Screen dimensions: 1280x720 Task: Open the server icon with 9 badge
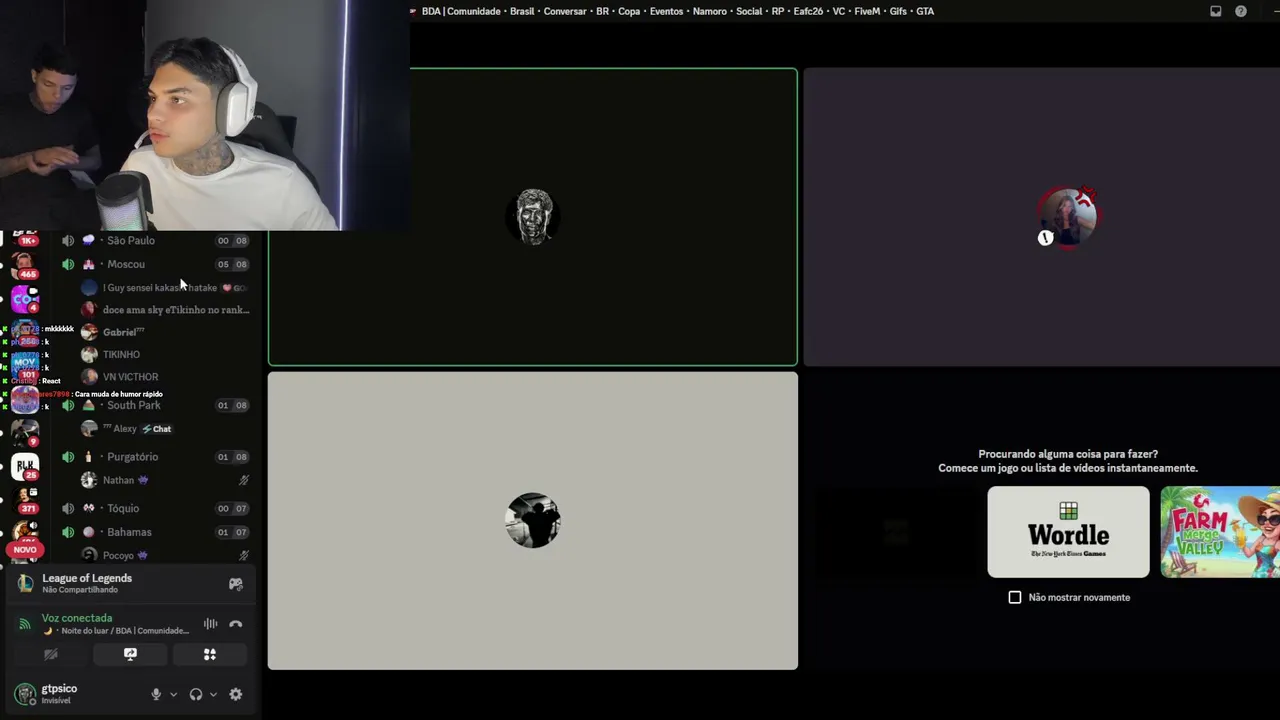coord(25,432)
